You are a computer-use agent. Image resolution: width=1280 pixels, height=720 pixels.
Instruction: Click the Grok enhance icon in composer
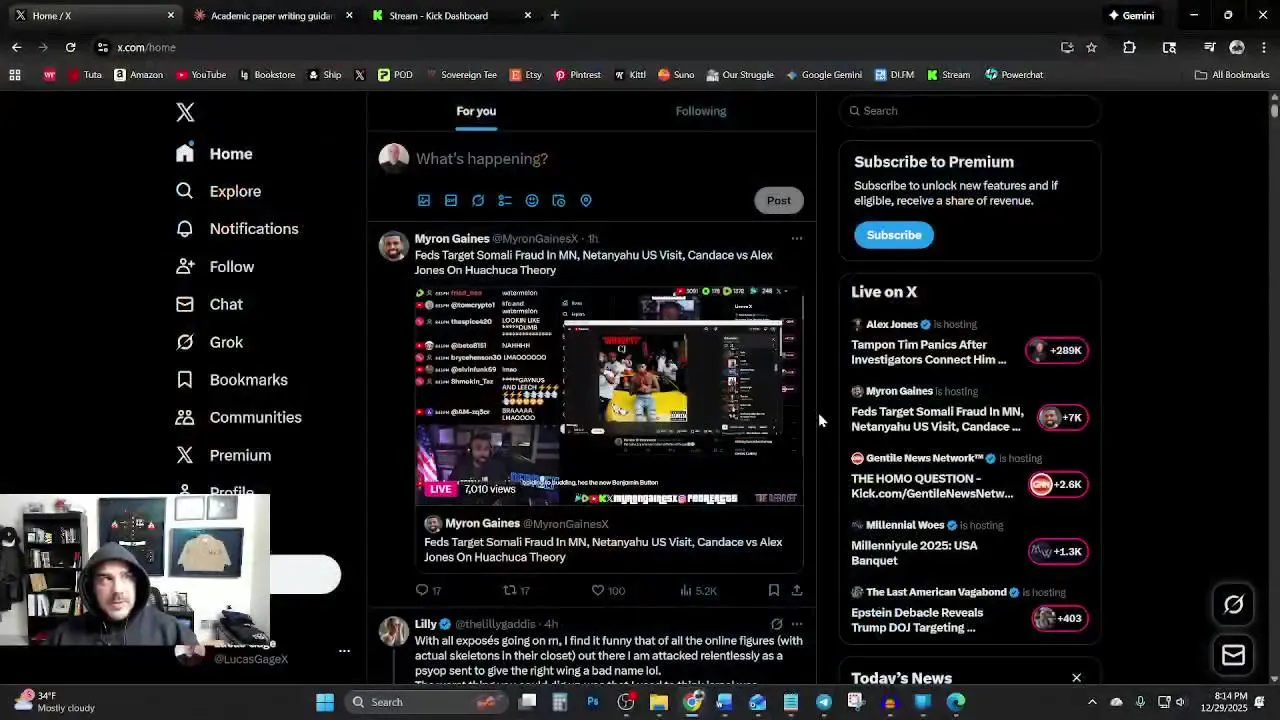pyautogui.click(x=478, y=200)
